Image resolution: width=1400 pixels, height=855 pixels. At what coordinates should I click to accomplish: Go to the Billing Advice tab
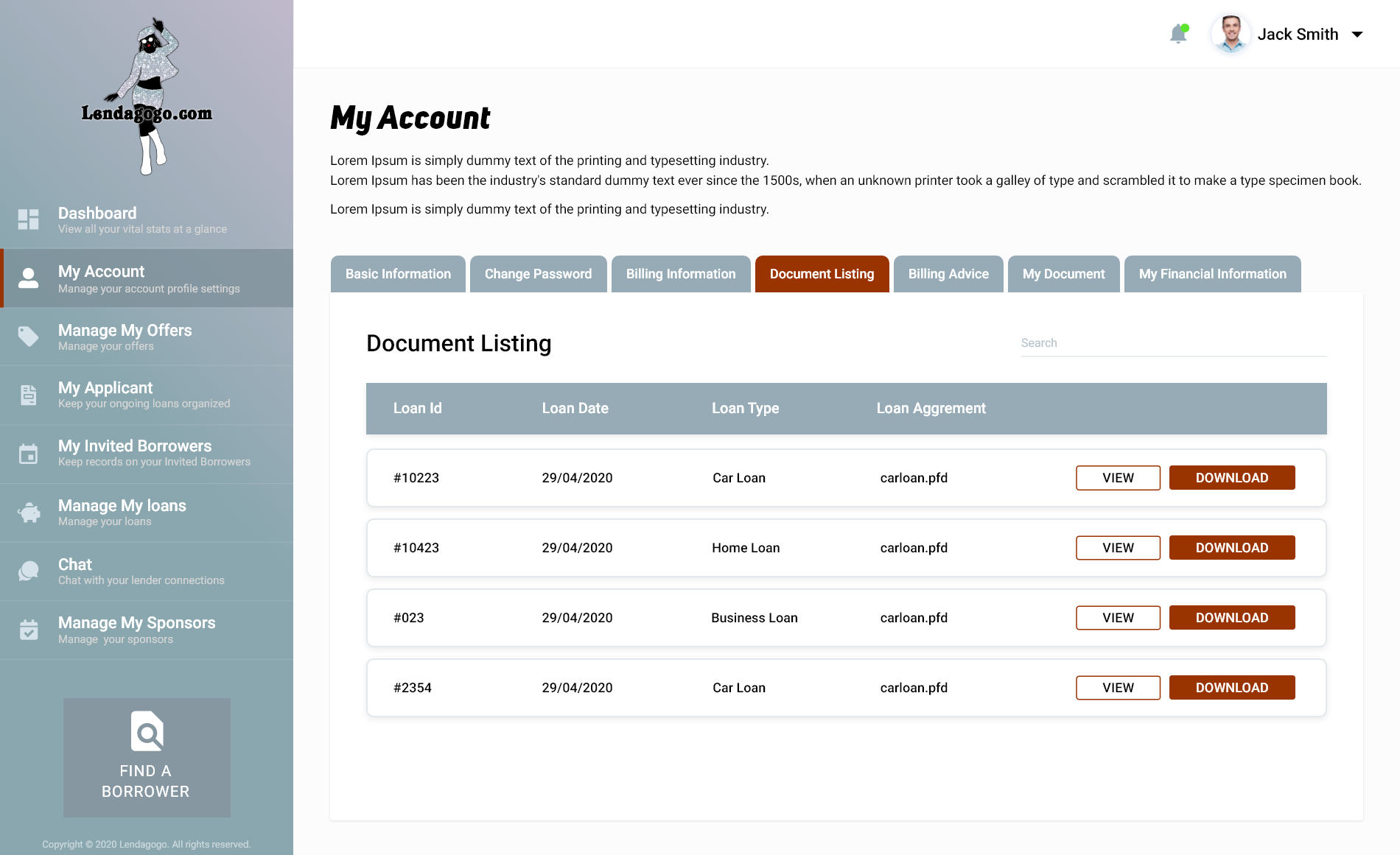[x=948, y=274]
